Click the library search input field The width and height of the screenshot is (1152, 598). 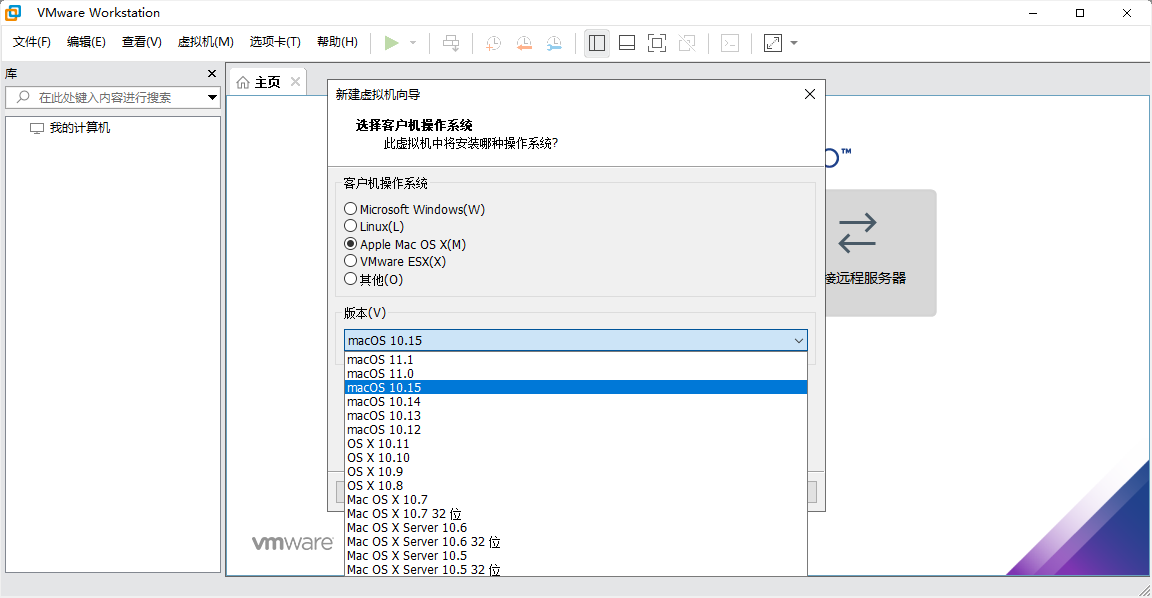tap(112, 97)
